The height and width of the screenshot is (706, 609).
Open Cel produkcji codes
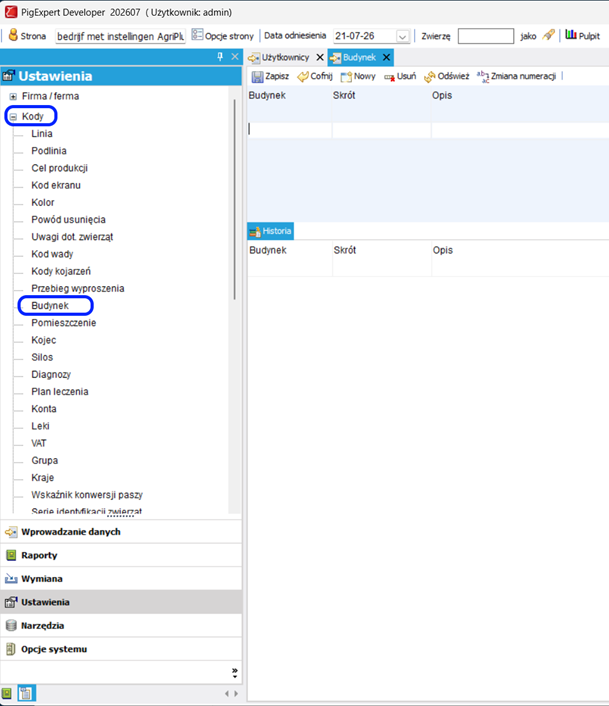59,168
